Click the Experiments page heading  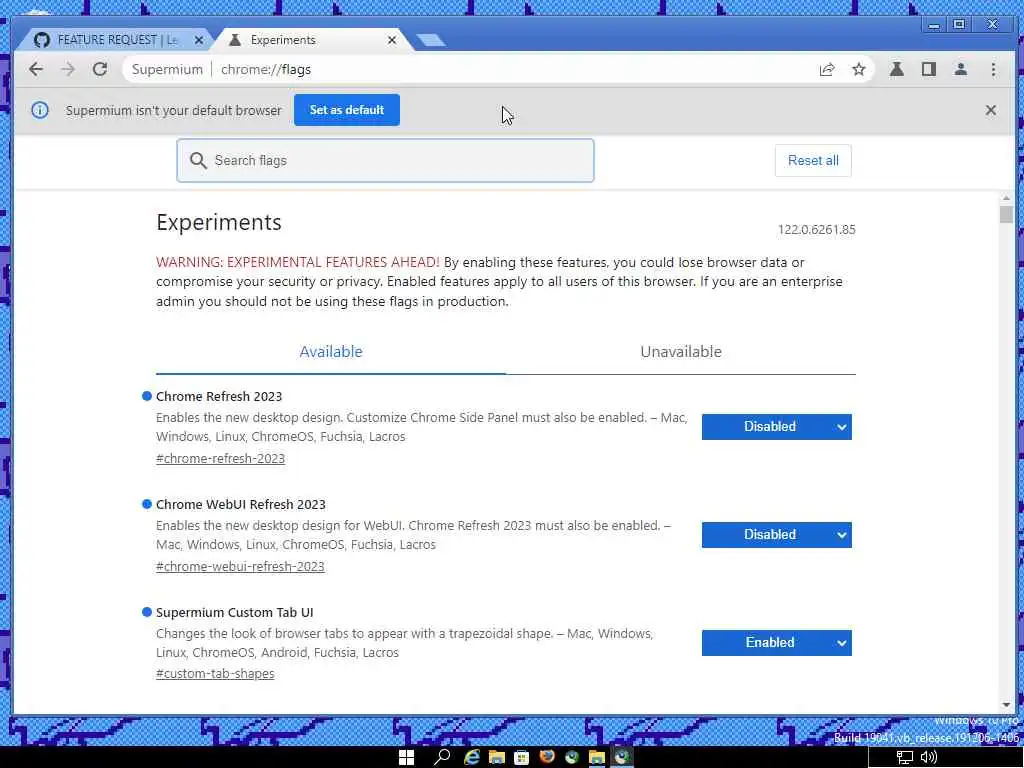tap(219, 223)
